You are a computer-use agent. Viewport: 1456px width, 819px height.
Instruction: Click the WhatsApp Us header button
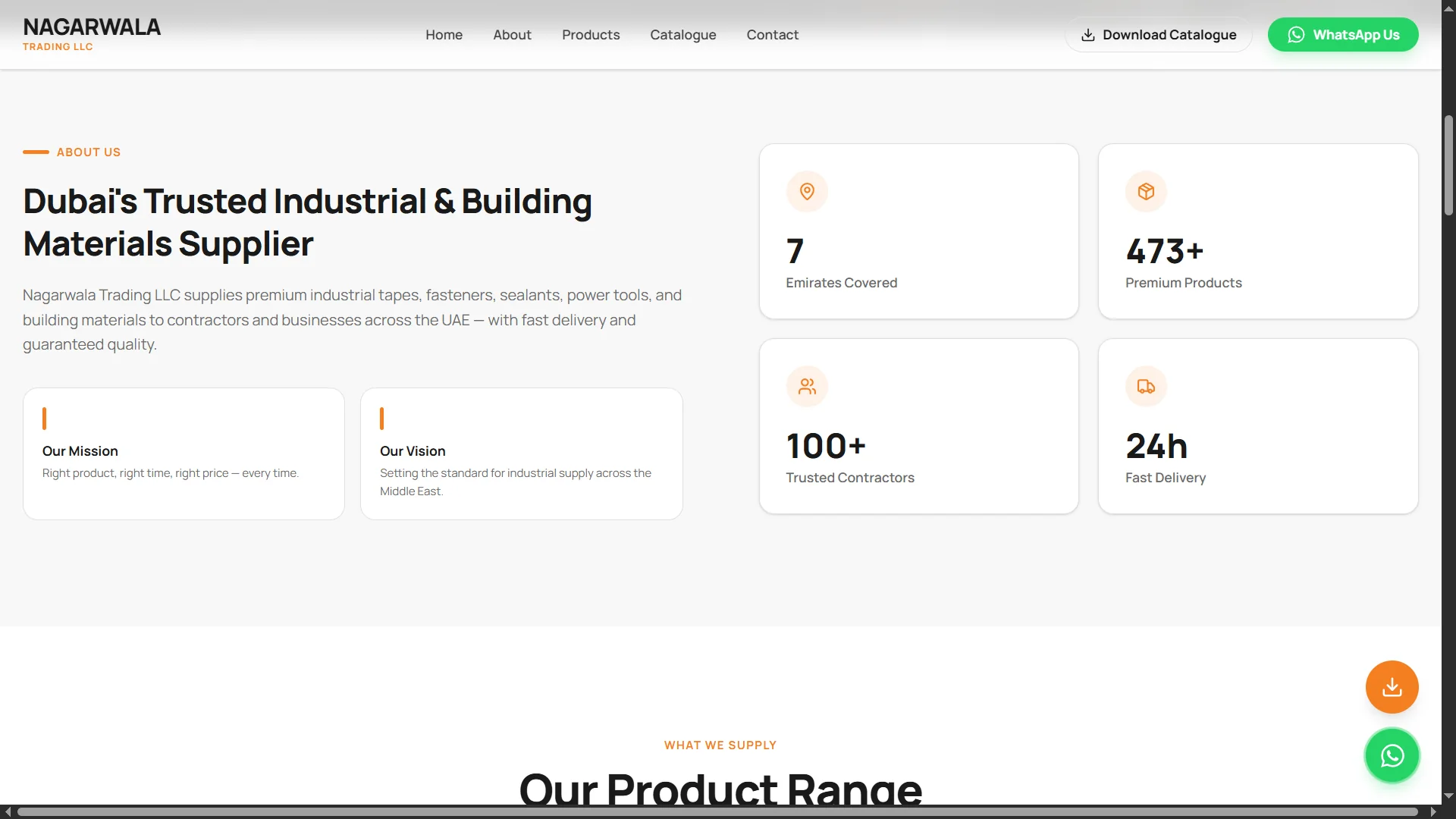pos(1343,35)
